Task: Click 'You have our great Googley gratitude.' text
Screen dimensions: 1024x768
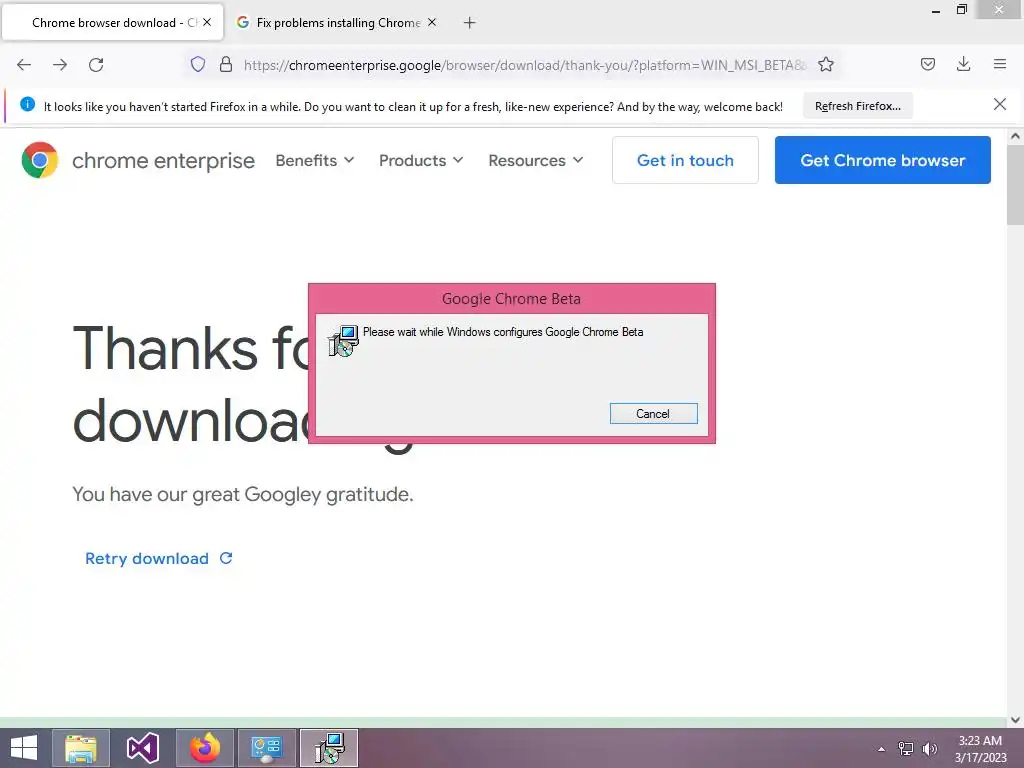Action: point(242,494)
